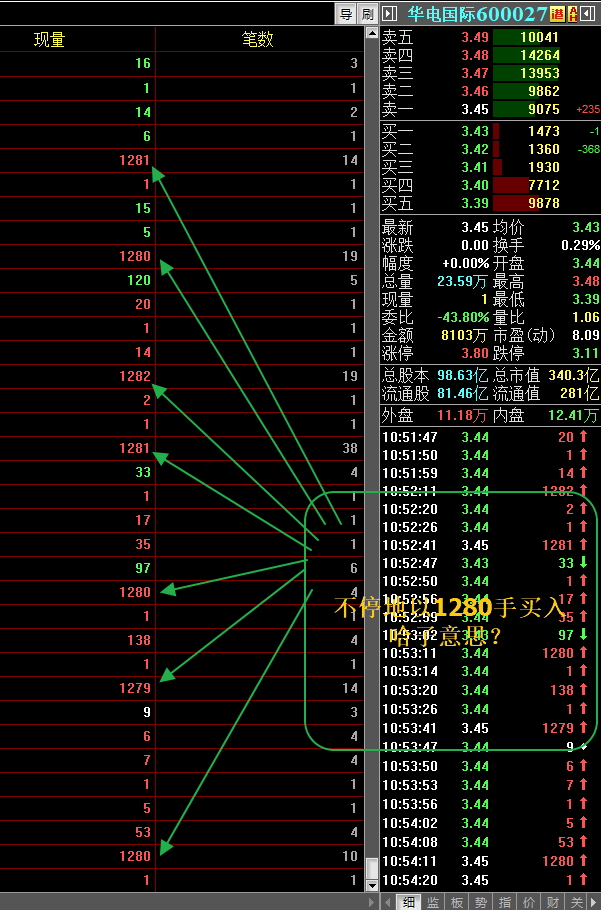Click the 刷 refresh button
Screen dimensions: 601x910
click(x=367, y=14)
